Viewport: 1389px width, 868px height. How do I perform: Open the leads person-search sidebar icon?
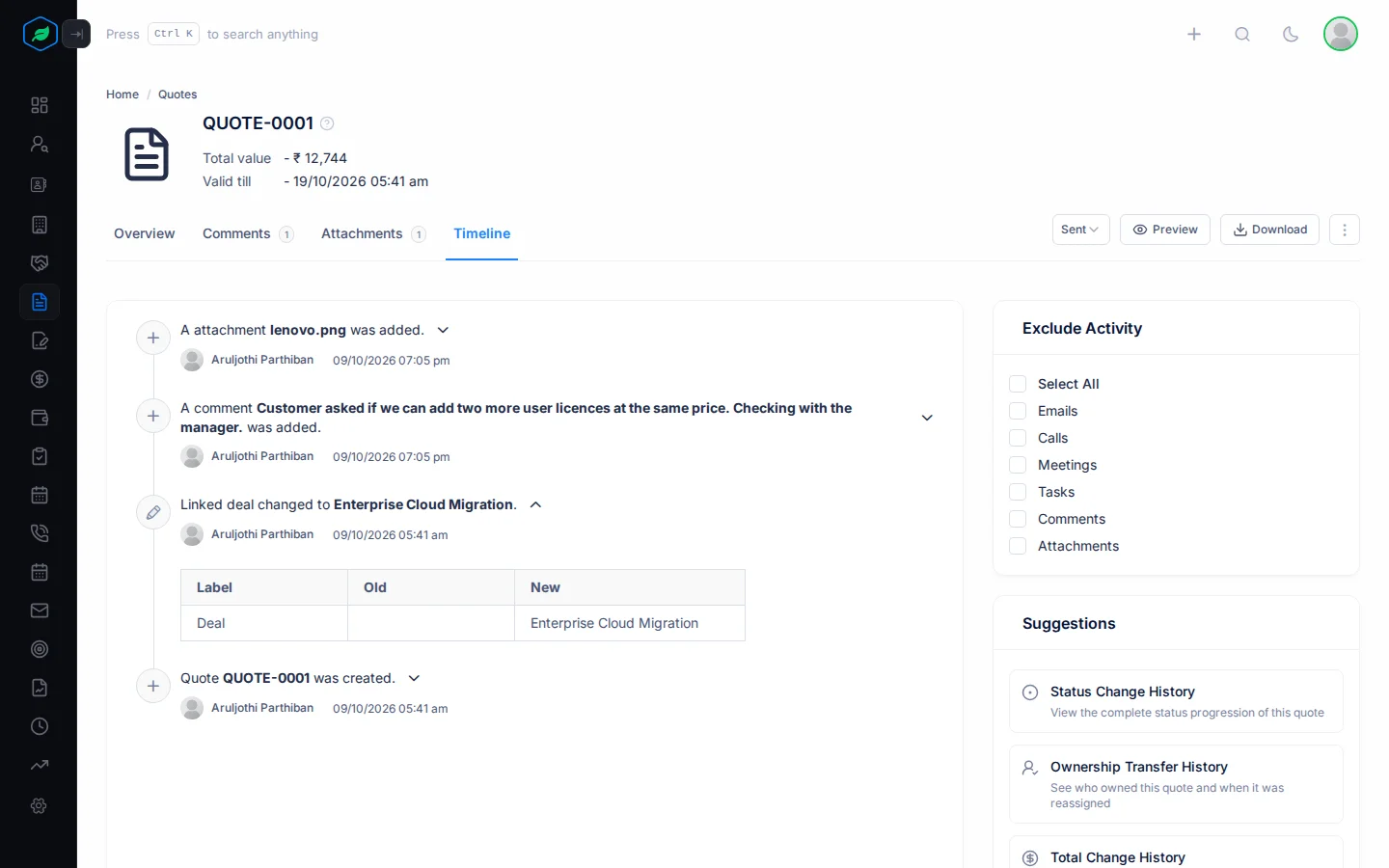coord(40,145)
